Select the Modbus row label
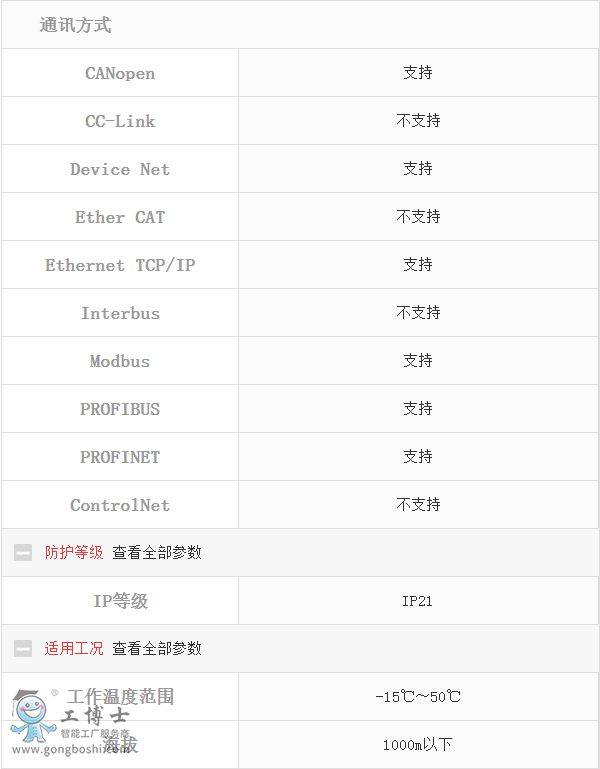The image size is (600, 769). (120, 361)
